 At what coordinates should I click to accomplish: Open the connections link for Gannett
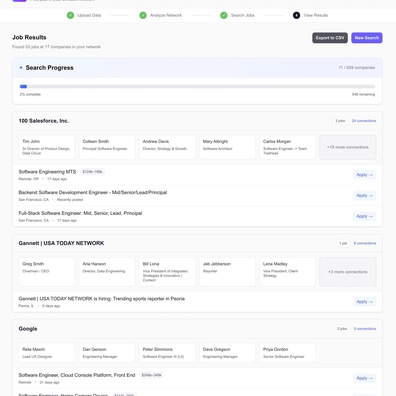tap(365, 243)
